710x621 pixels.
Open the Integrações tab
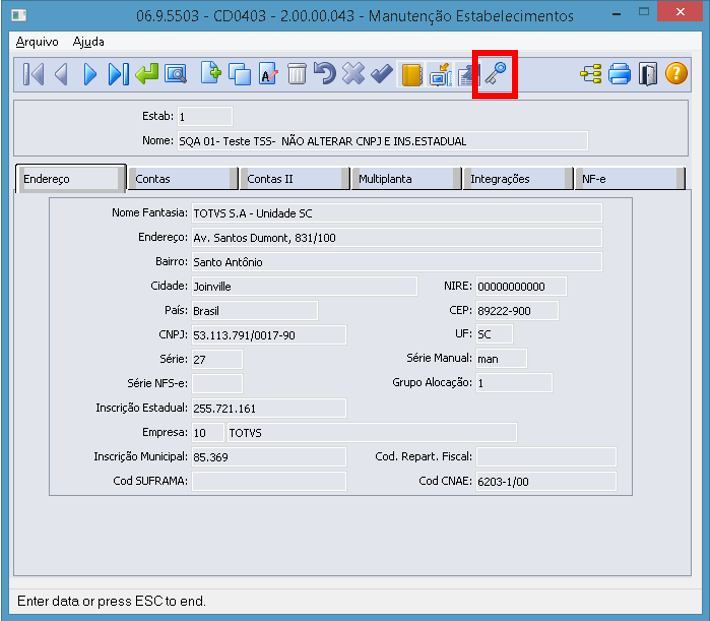[x=518, y=178]
